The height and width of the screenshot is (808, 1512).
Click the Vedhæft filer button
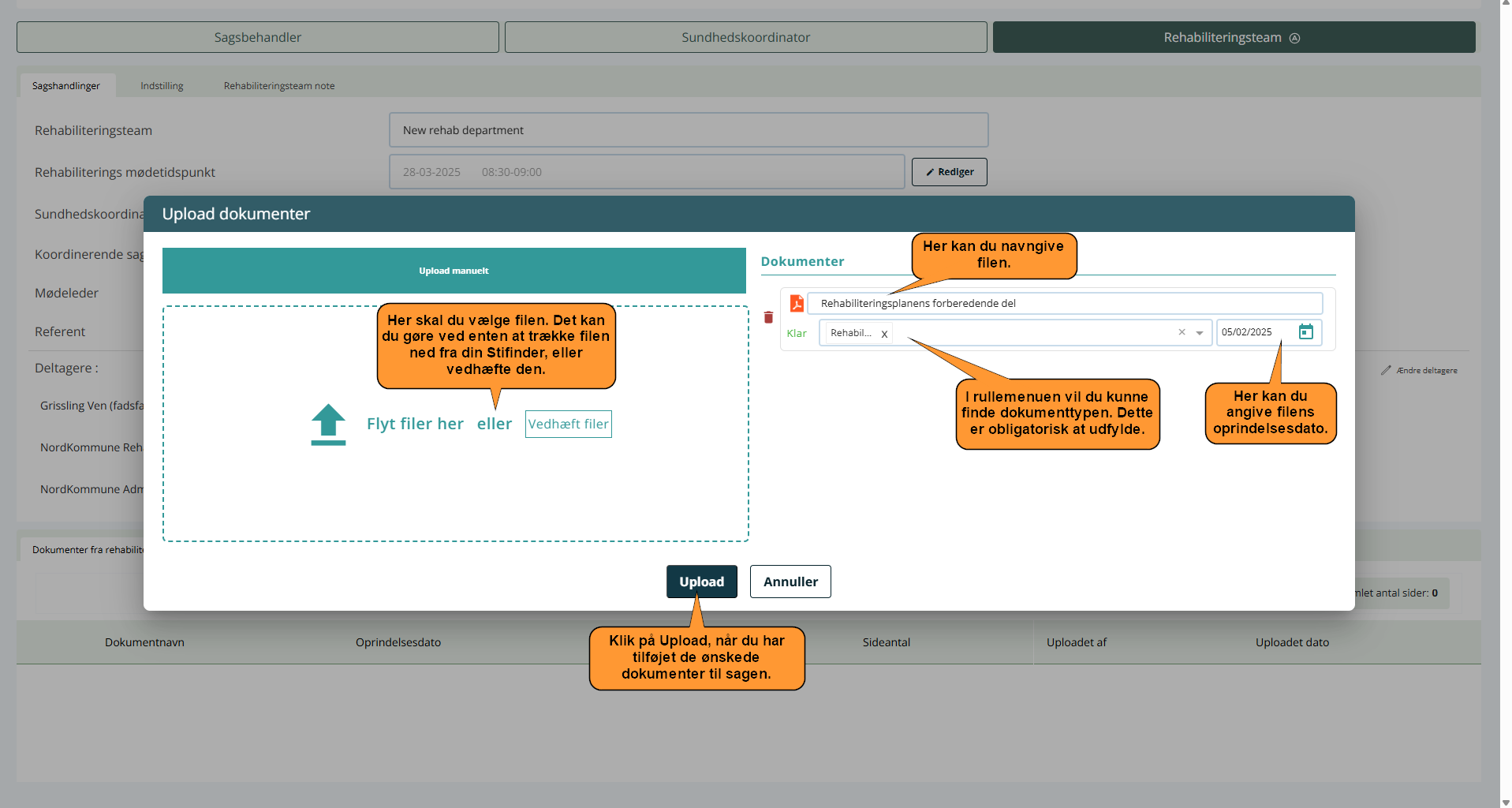pyautogui.click(x=568, y=424)
